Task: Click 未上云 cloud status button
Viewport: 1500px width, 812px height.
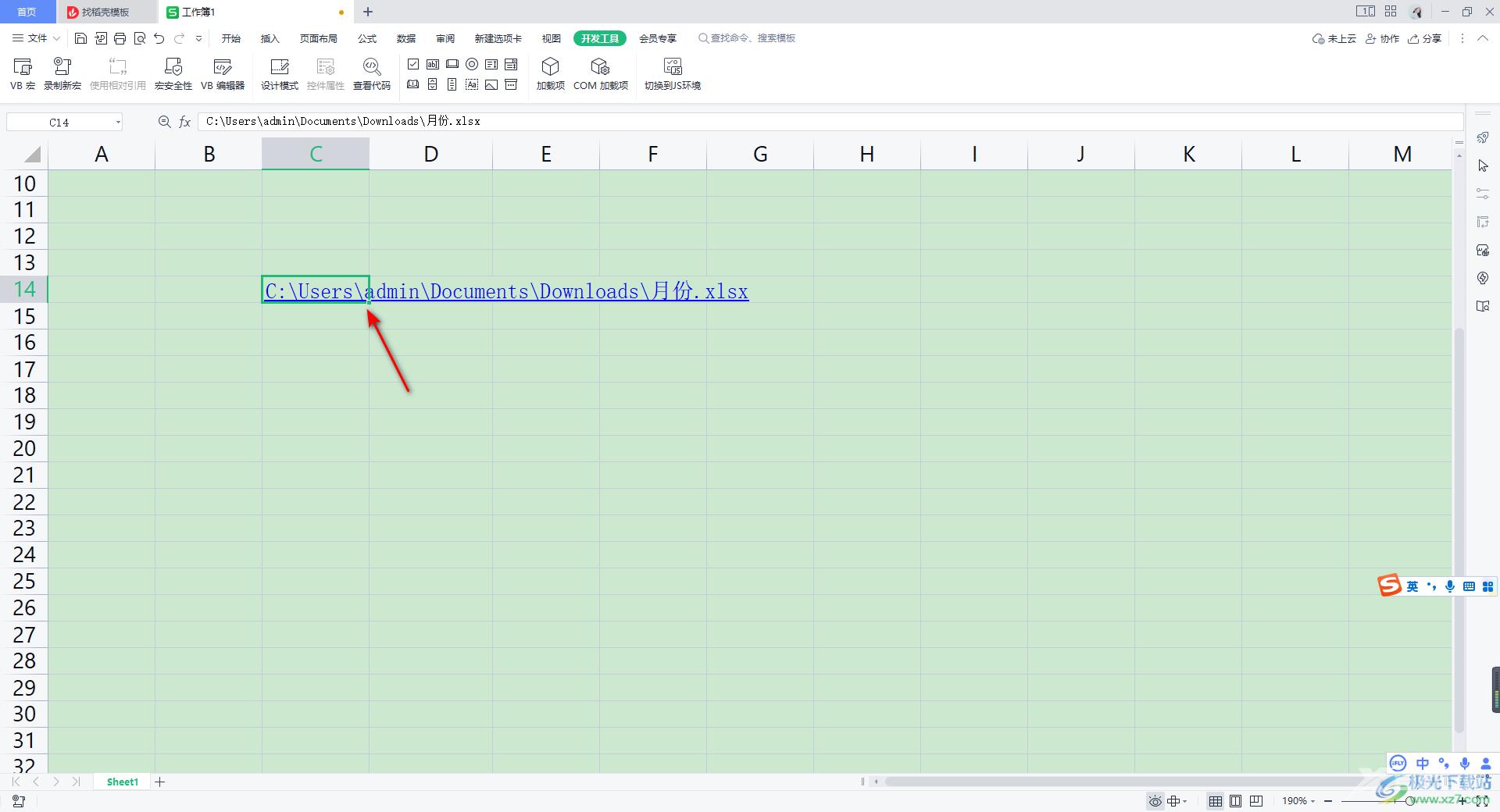Action: (1334, 38)
